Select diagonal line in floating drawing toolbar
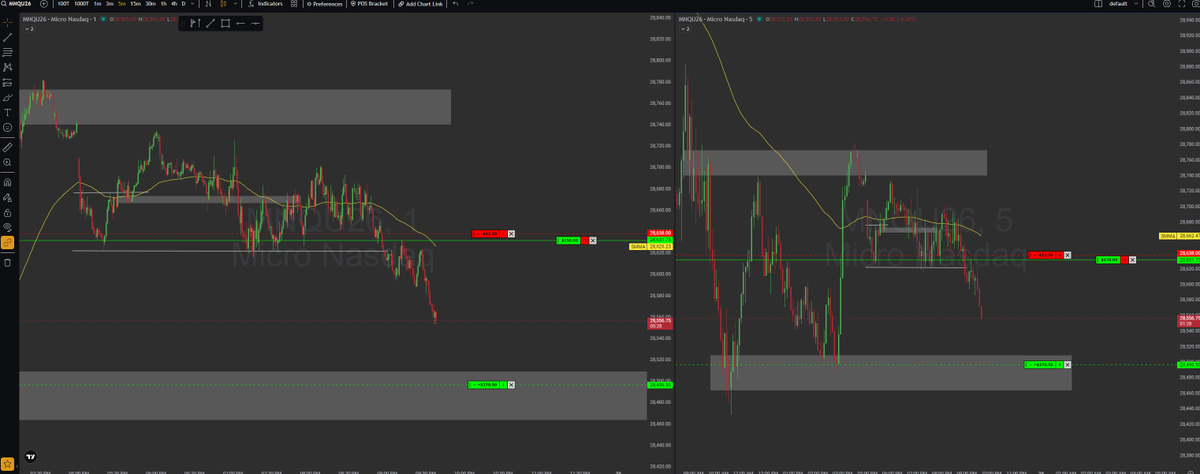 [x=210, y=23]
